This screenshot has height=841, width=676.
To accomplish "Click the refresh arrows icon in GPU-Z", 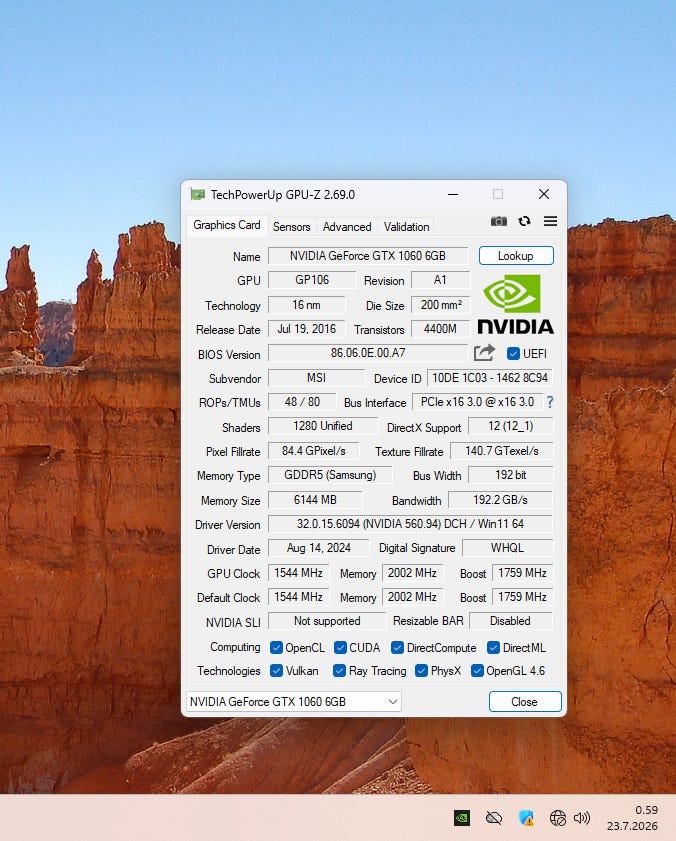I will (x=525, y=221).
